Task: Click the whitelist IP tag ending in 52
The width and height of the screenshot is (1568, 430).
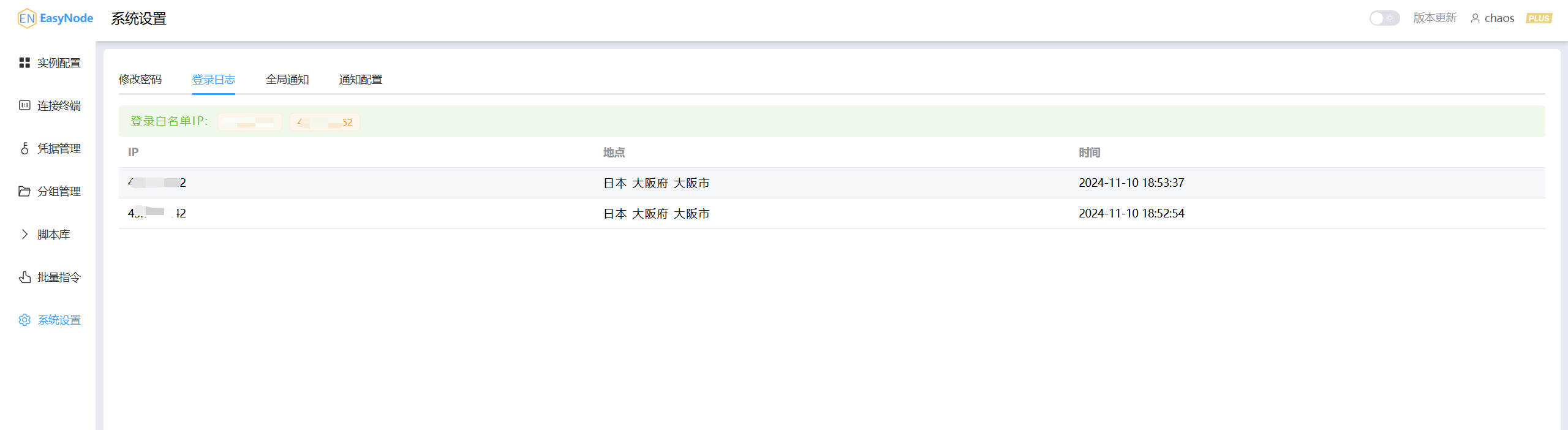Action: tap(325, 122)
